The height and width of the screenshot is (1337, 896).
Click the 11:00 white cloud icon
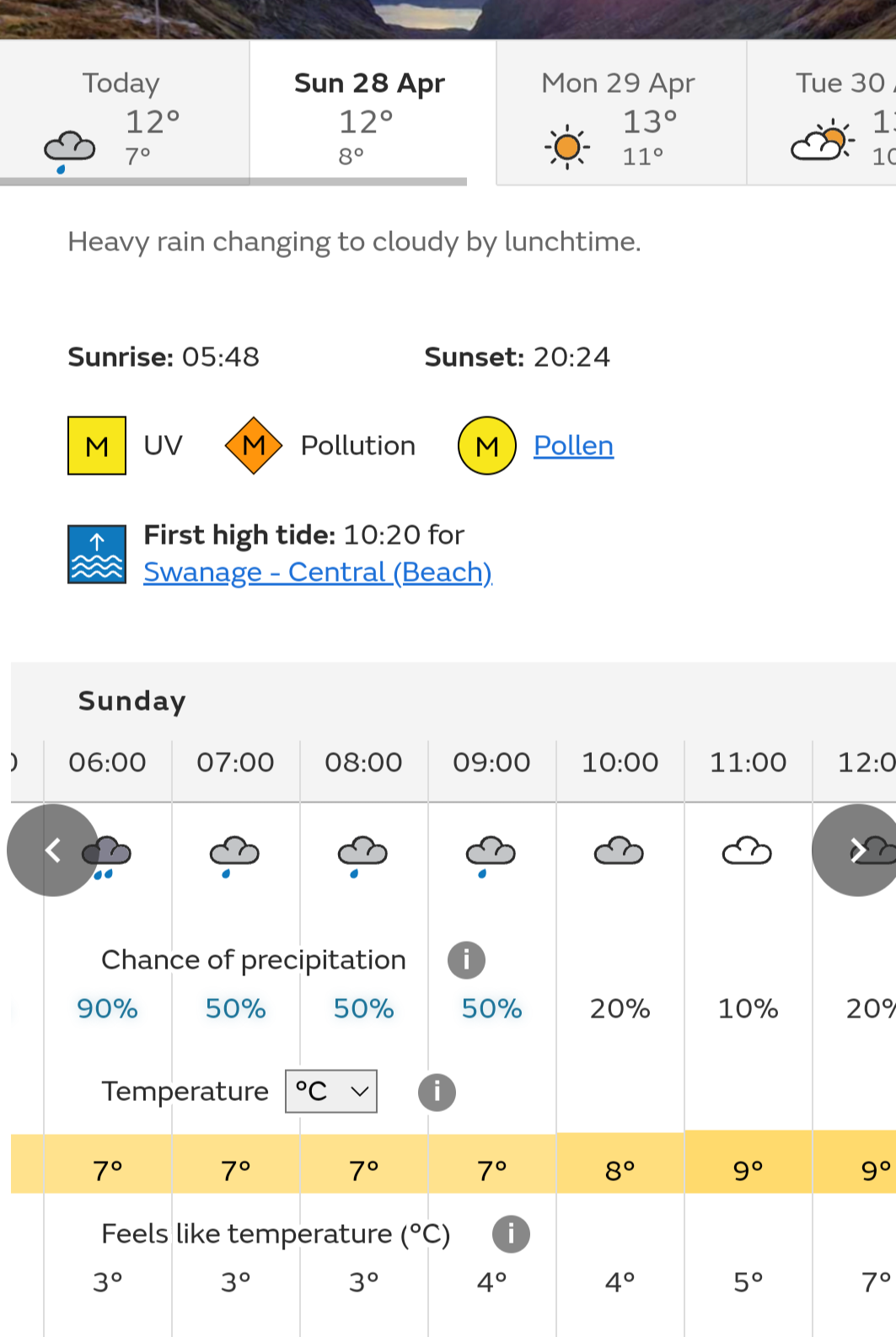click(x=747, y=851)
